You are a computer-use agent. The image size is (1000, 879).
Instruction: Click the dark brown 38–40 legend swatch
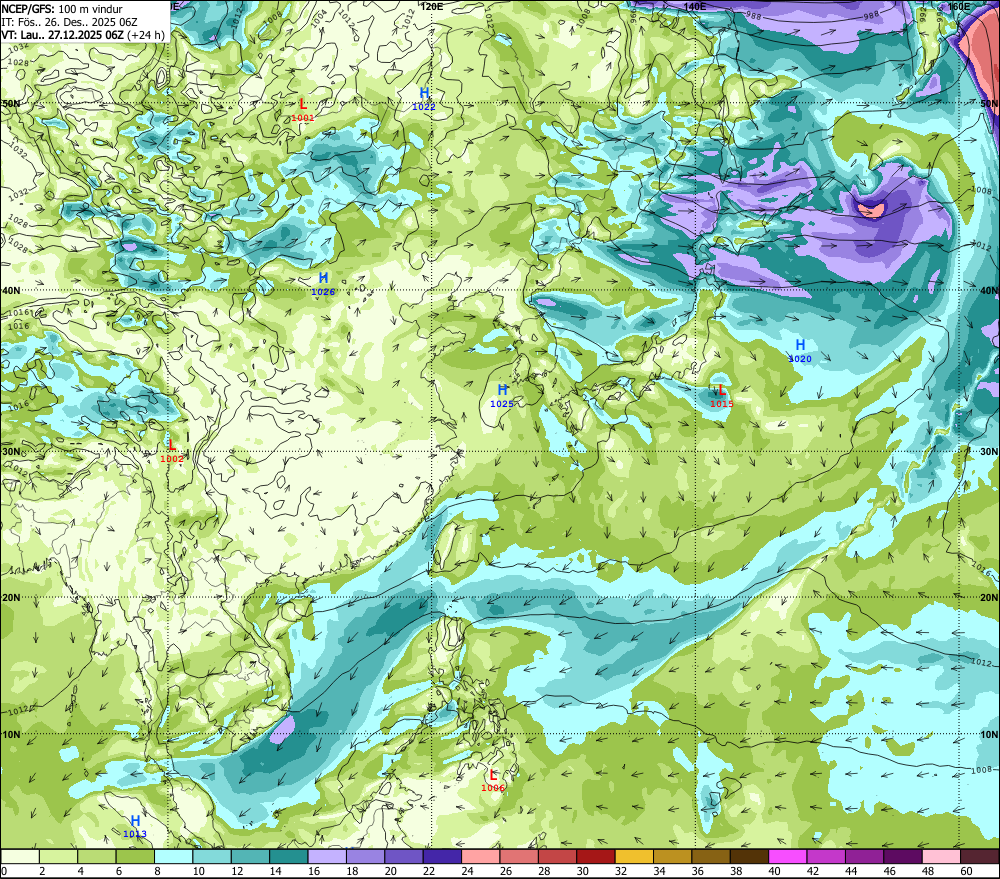[x=749, y=856]
